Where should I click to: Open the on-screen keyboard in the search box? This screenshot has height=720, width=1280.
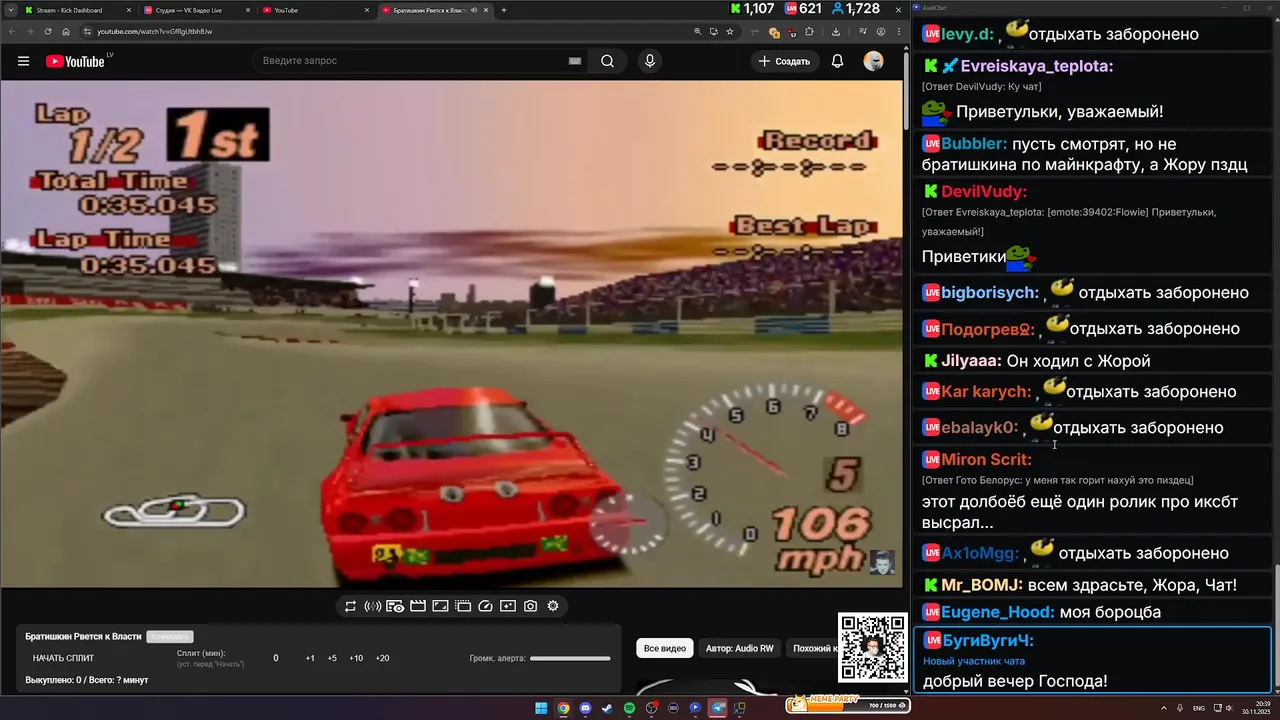click(x=575, y=61)
